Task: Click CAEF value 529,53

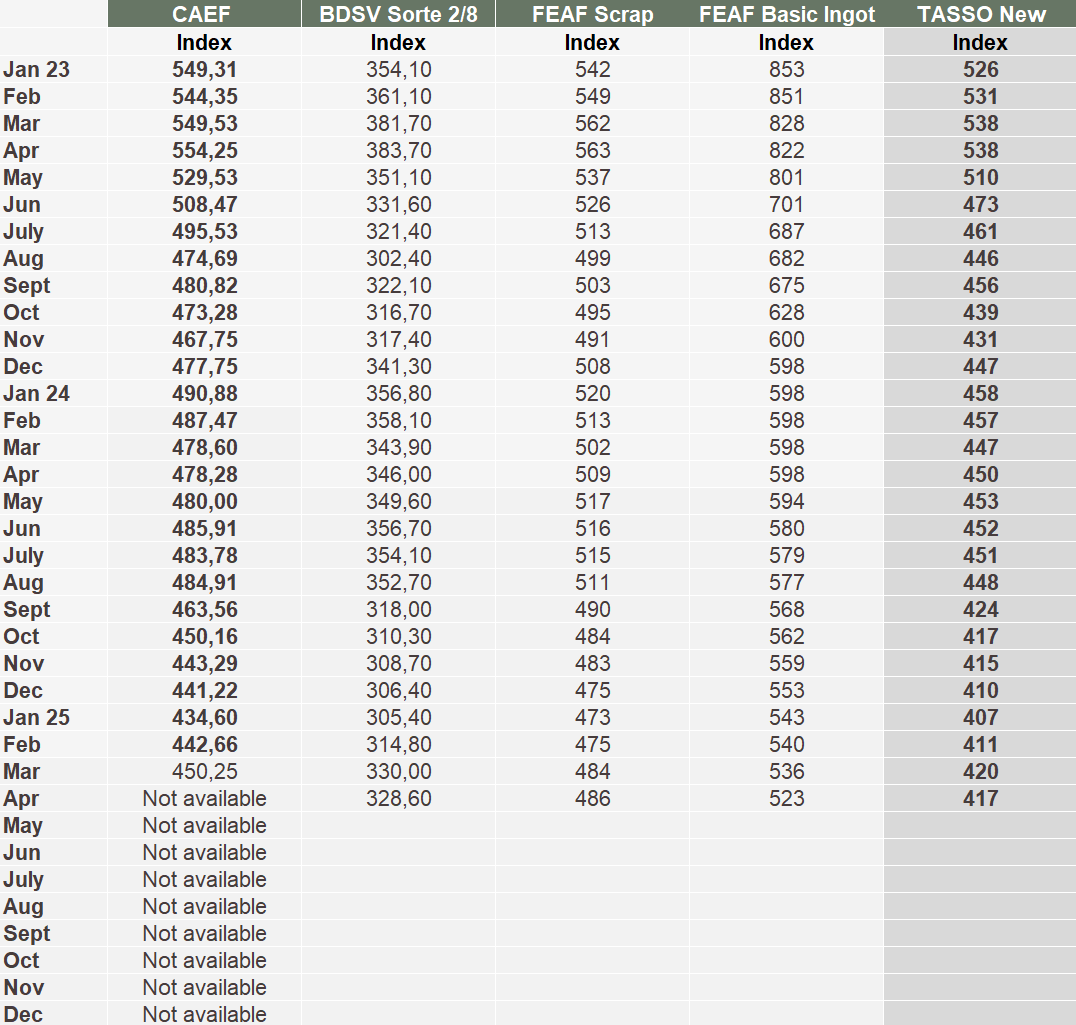Action: (x=204, y=177)
